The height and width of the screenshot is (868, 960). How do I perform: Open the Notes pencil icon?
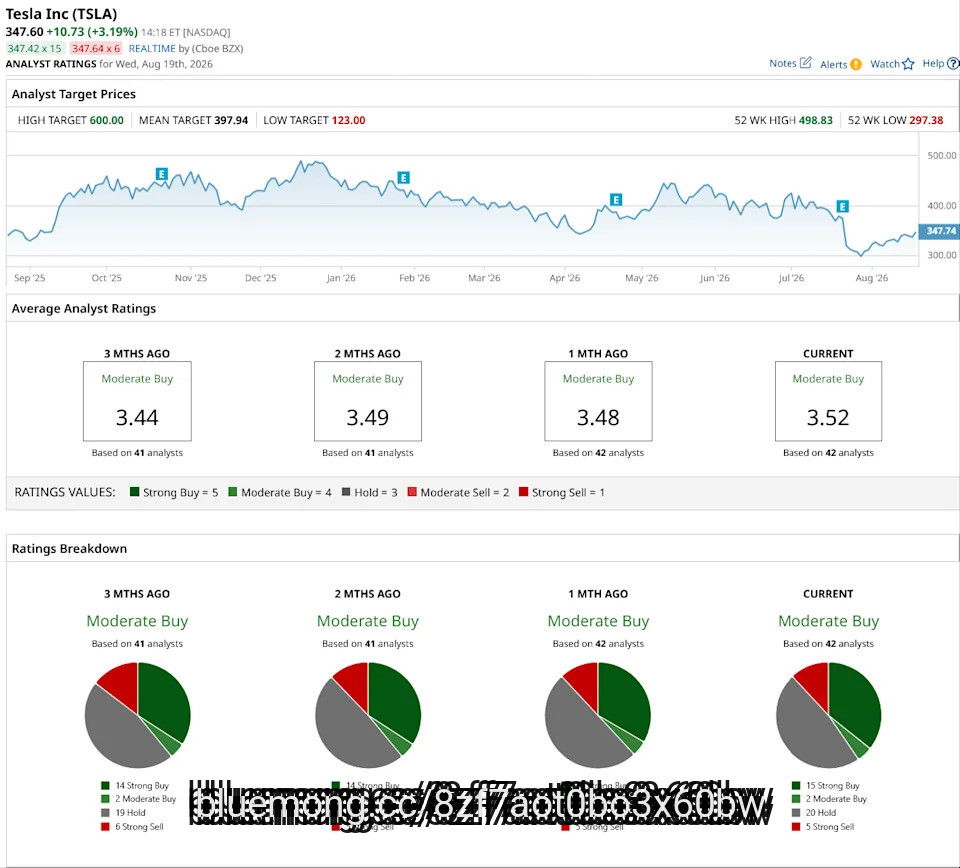(x=806, y=62)
